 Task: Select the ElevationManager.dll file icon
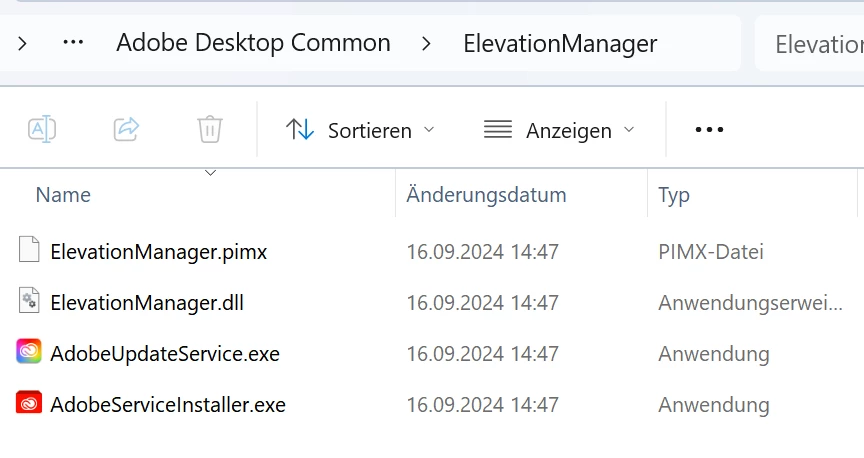click(29, 300)
